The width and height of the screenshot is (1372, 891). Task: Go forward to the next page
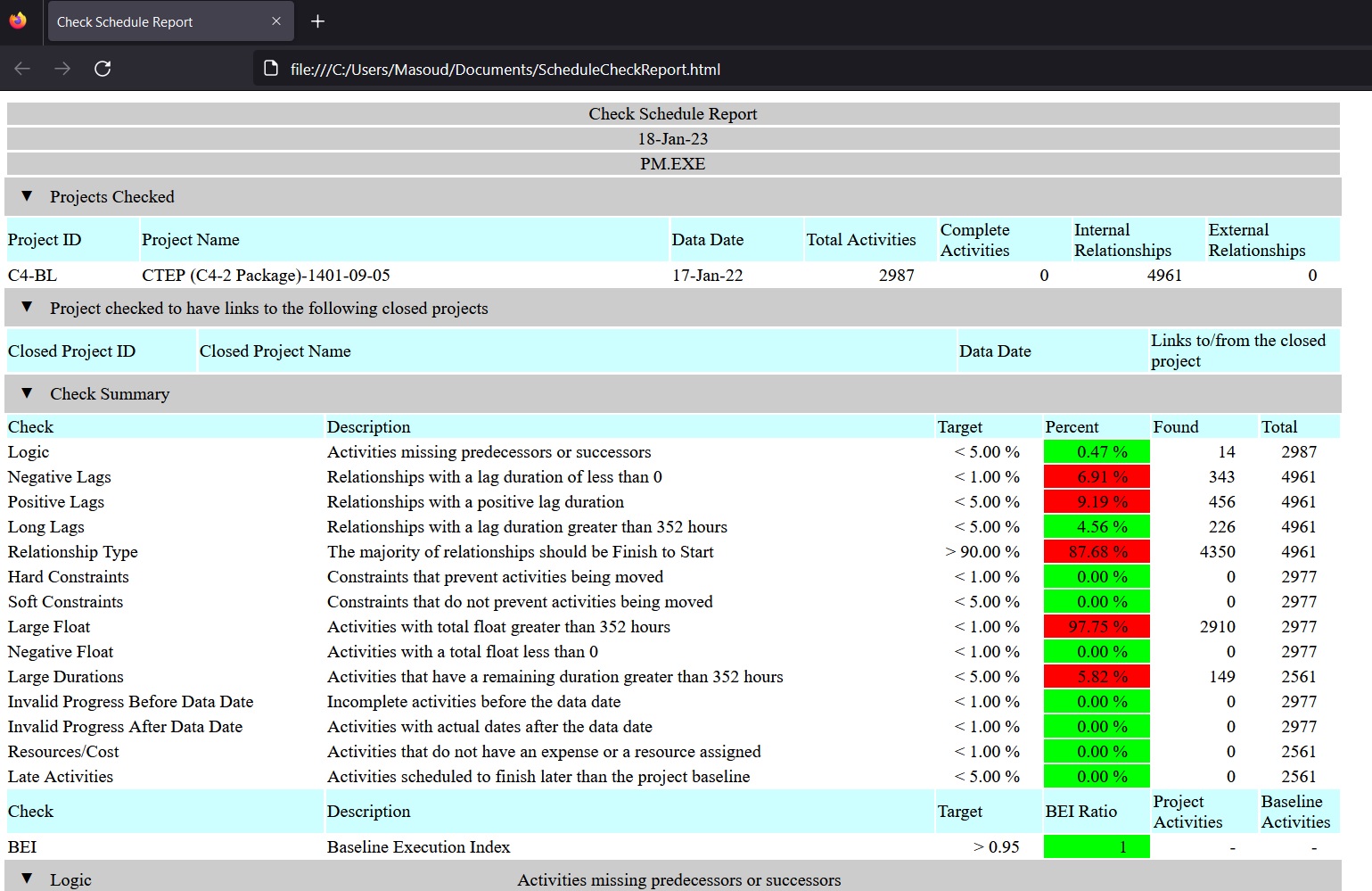pyautogui.click(x=62, y=69)
